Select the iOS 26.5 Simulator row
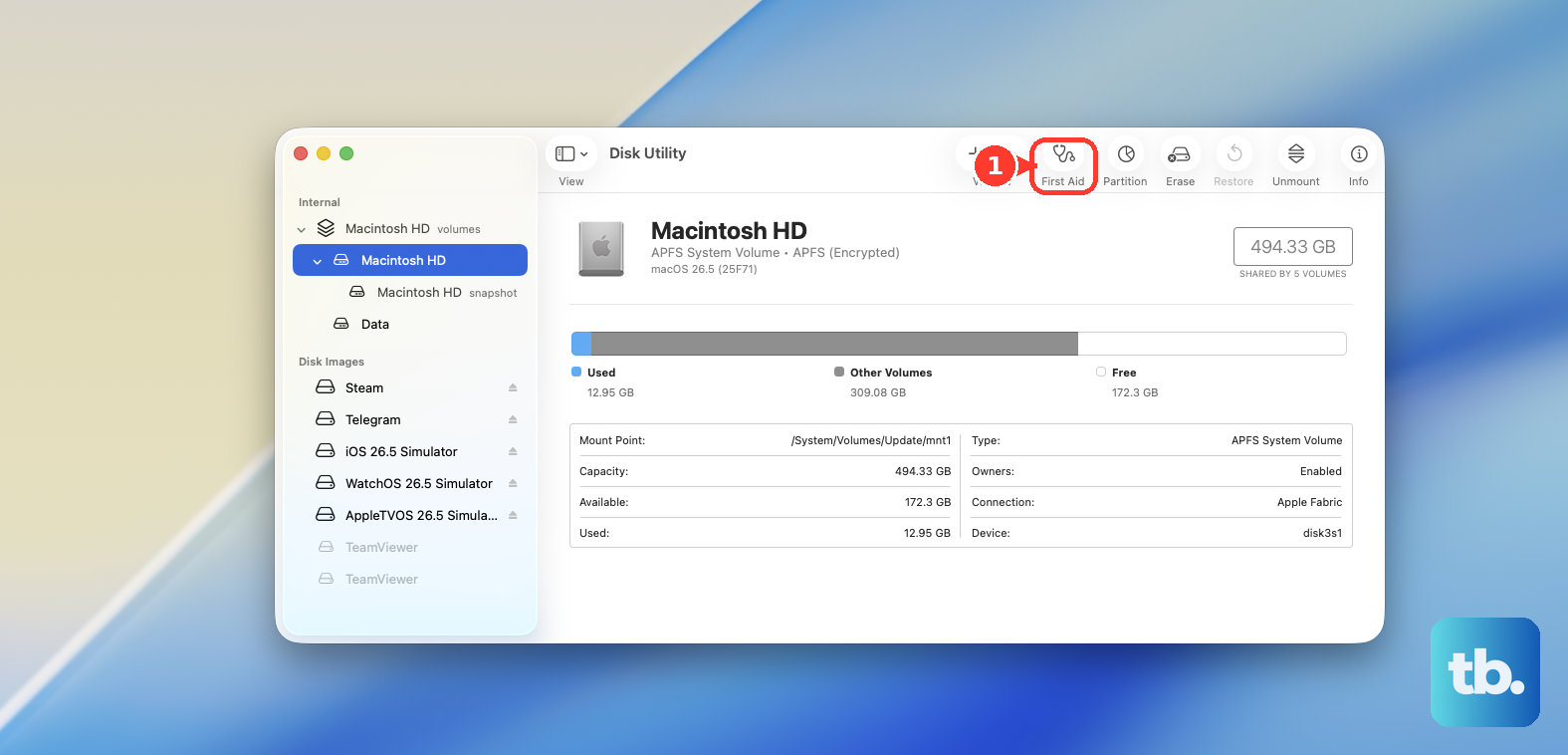Screen dimensions: 1568x755 pos(410,451)
